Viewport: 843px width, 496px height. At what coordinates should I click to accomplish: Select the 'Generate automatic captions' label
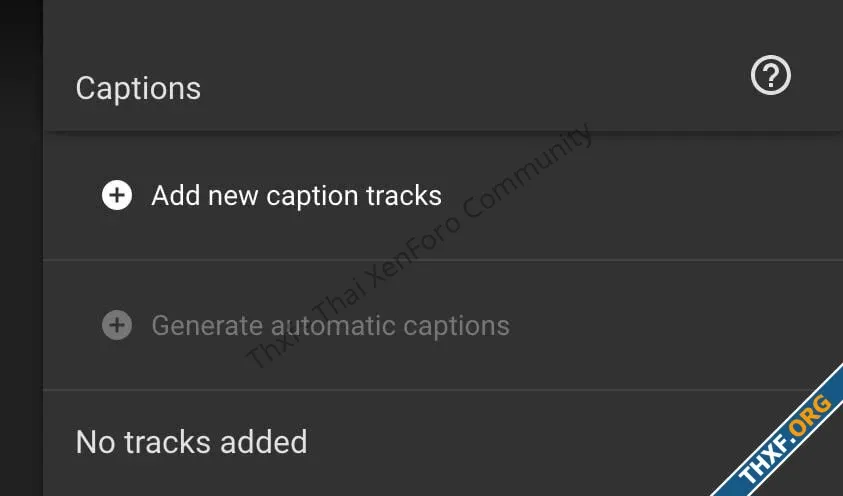pyautogui.click(x=330, y=326)
